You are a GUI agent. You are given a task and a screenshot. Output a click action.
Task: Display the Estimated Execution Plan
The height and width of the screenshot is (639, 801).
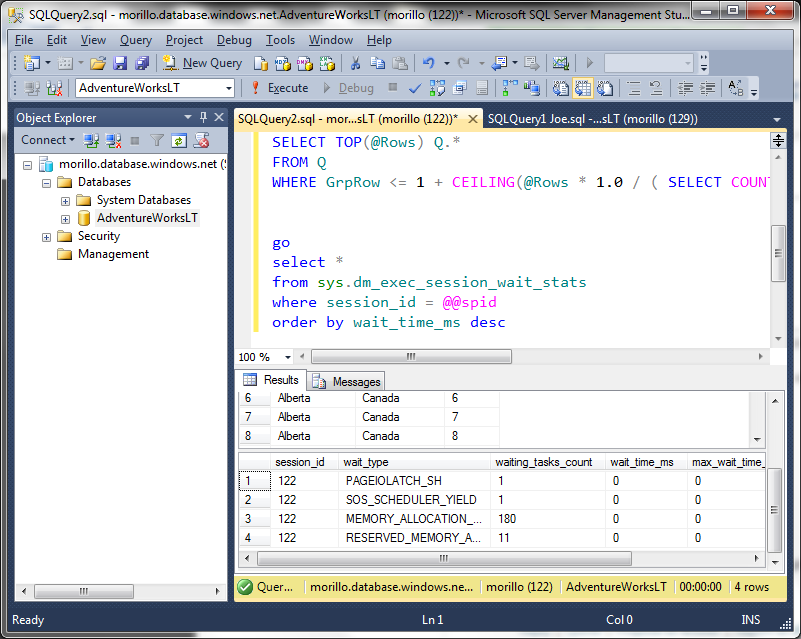click(437, 88)
